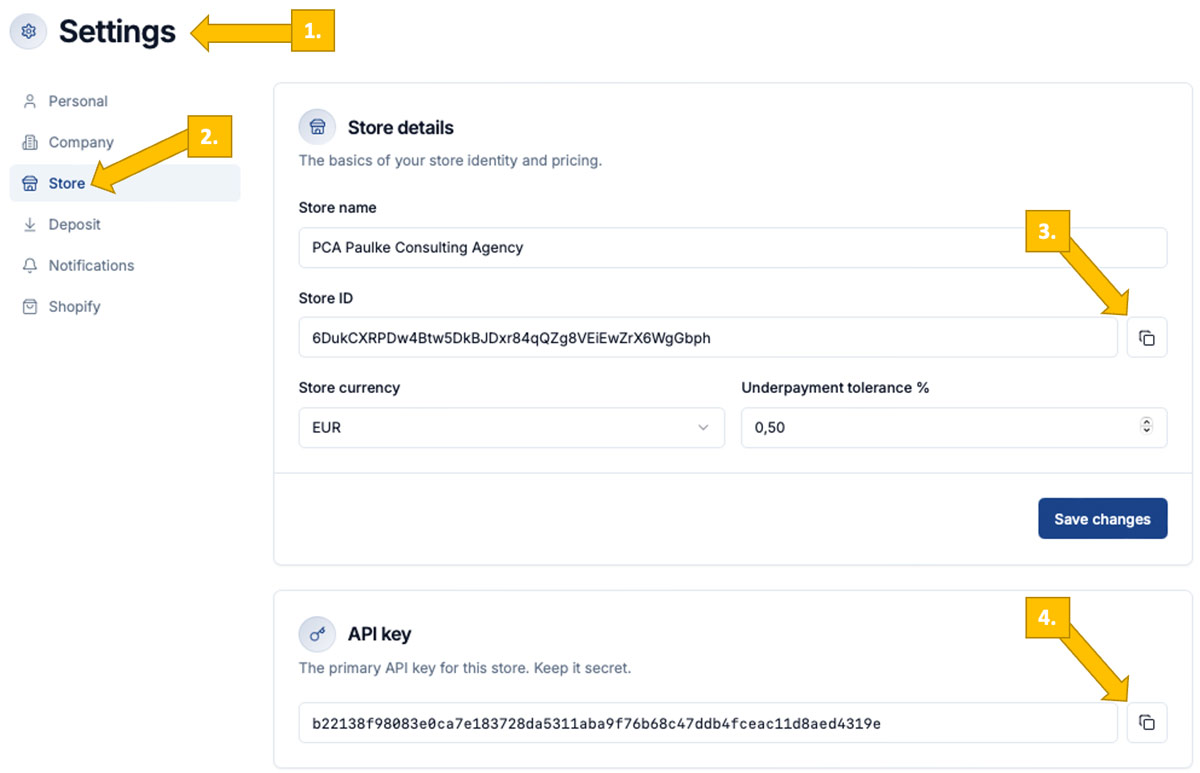Click the Store shop icon in sidebar

tap(30, 183)
